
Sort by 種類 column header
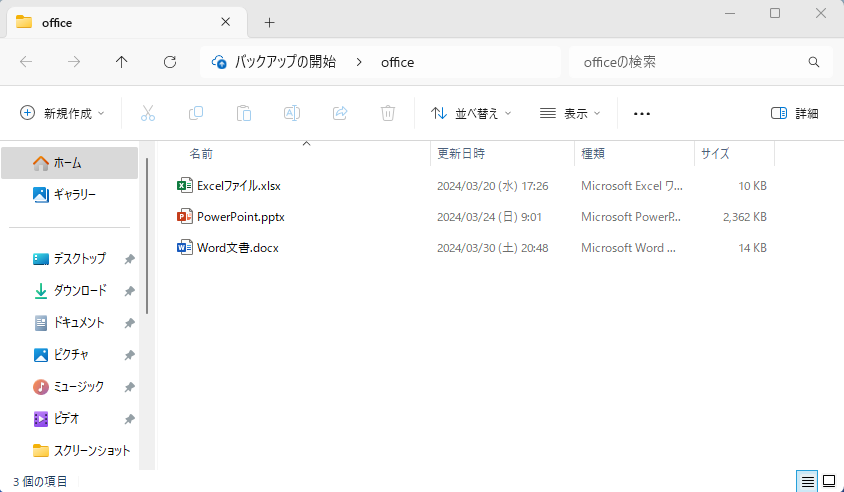pos(593,153)
